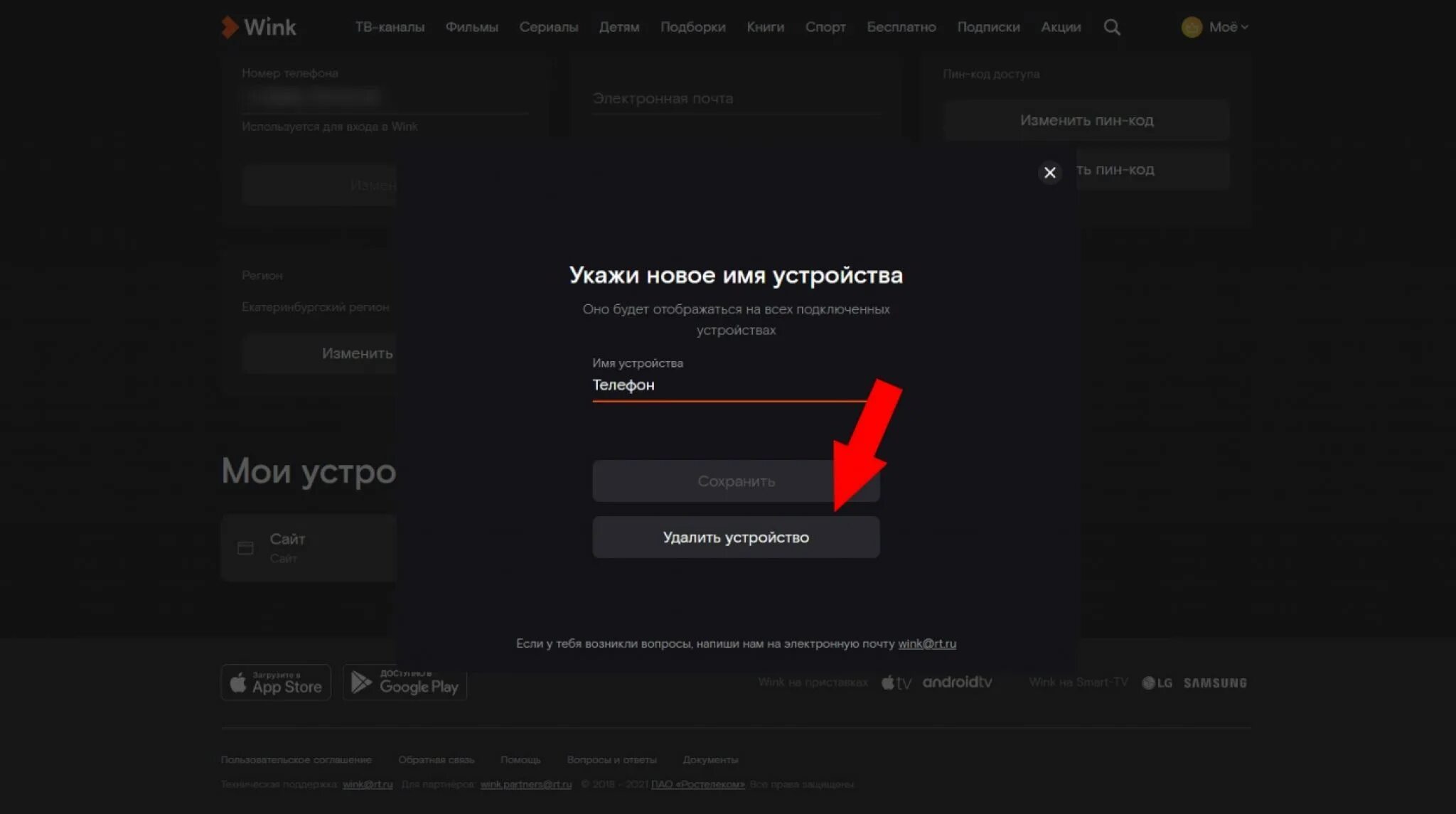Open the Бесплатно menu item
Image resolution: width=1456 pixels, height=814 pixels.
click(901, 27)
